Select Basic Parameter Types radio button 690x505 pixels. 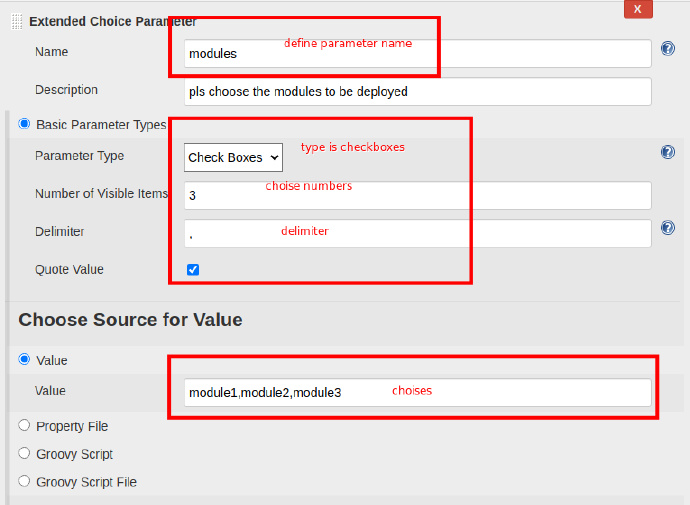coord(24,124)
